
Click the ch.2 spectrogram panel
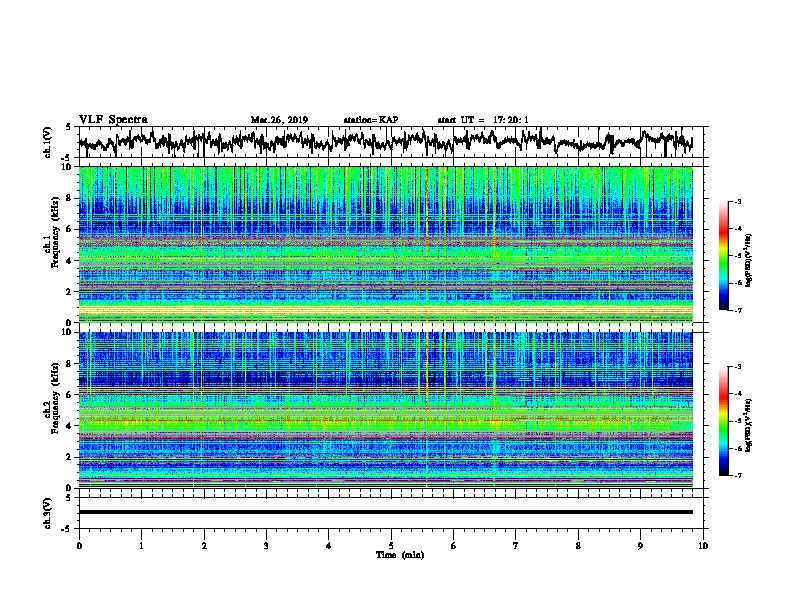click(x=386, y=410)
